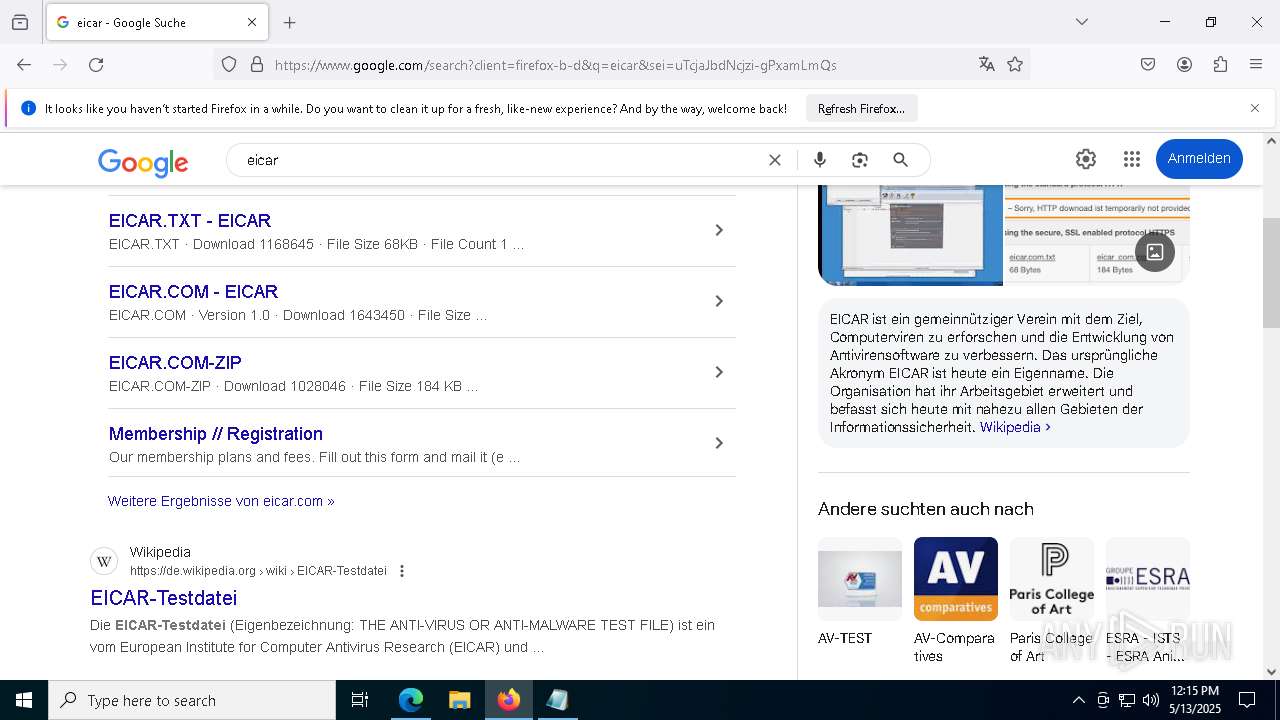This screenshot has height=720, width=1280.
Task: Expand the Membership // Registration chevron
Action: (718, 443)
